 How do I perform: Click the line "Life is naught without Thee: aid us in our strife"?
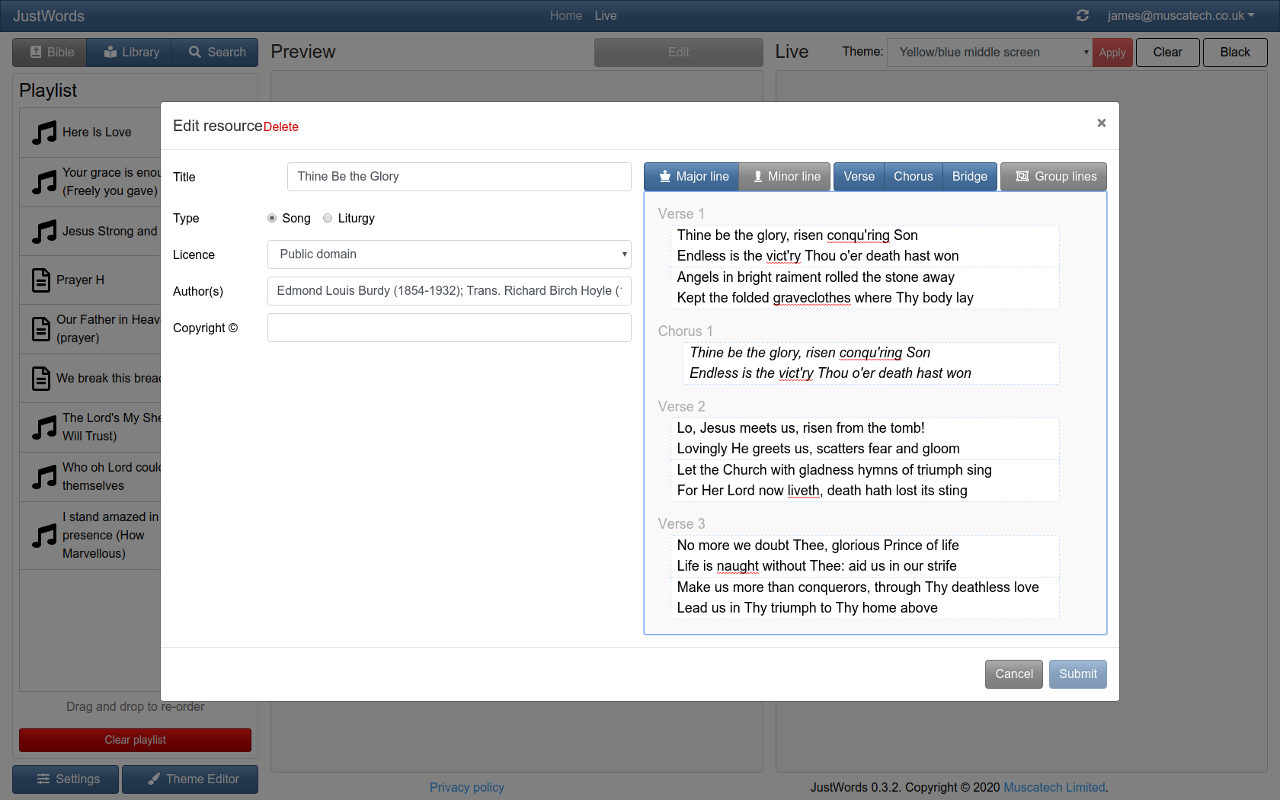pyautogui.click(x=817, y=566)
